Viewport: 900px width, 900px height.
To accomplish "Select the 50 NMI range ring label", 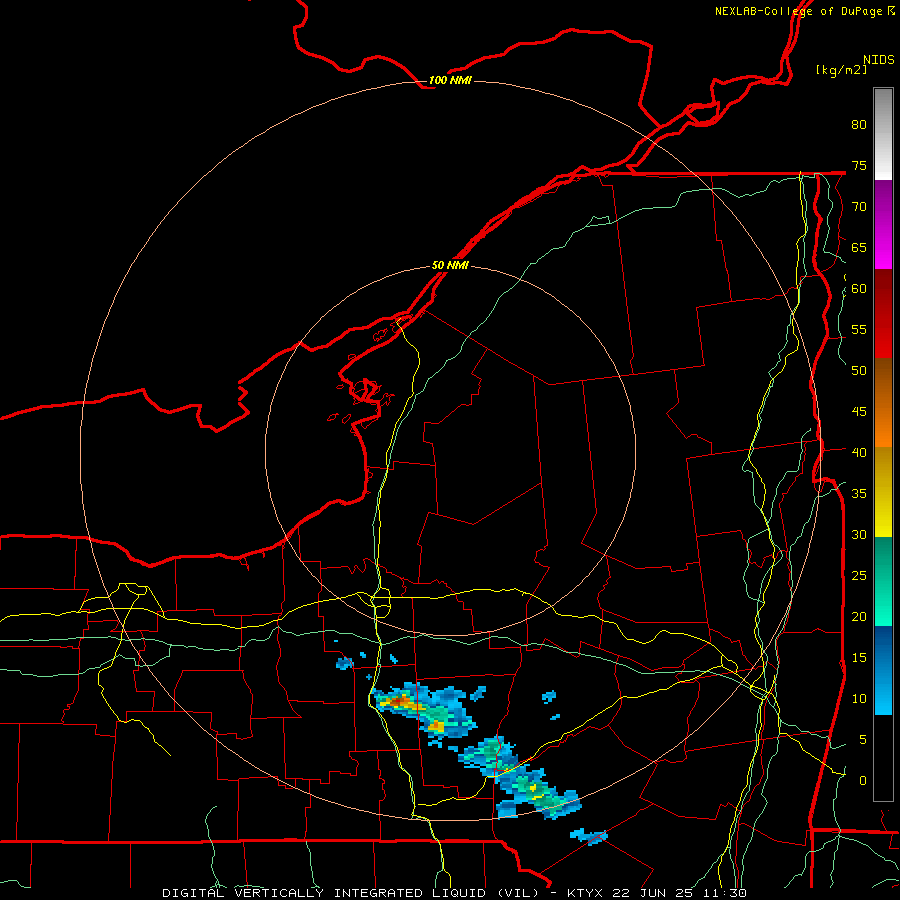I will click(450, 265).
